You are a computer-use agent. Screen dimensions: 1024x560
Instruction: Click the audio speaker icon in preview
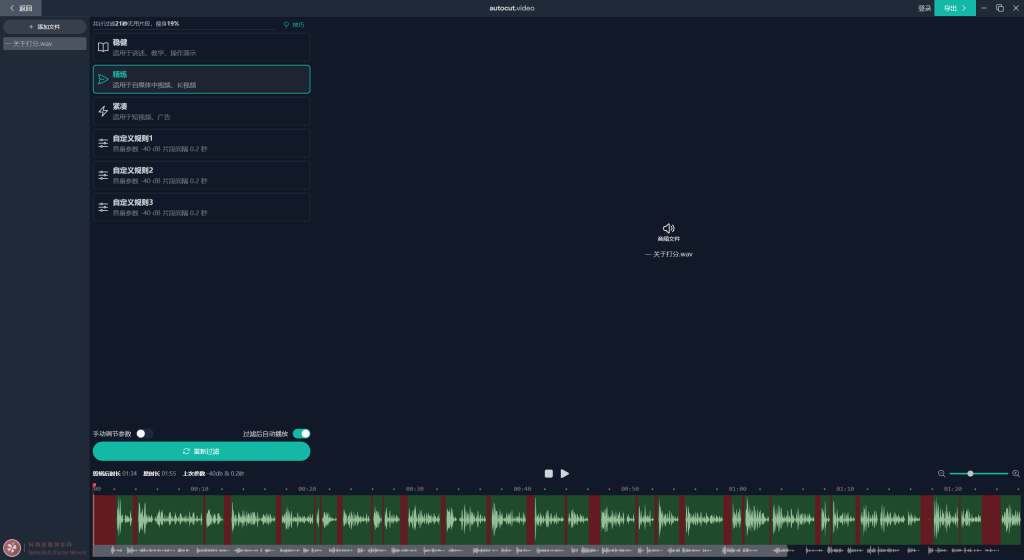click(x=668, y=228)
